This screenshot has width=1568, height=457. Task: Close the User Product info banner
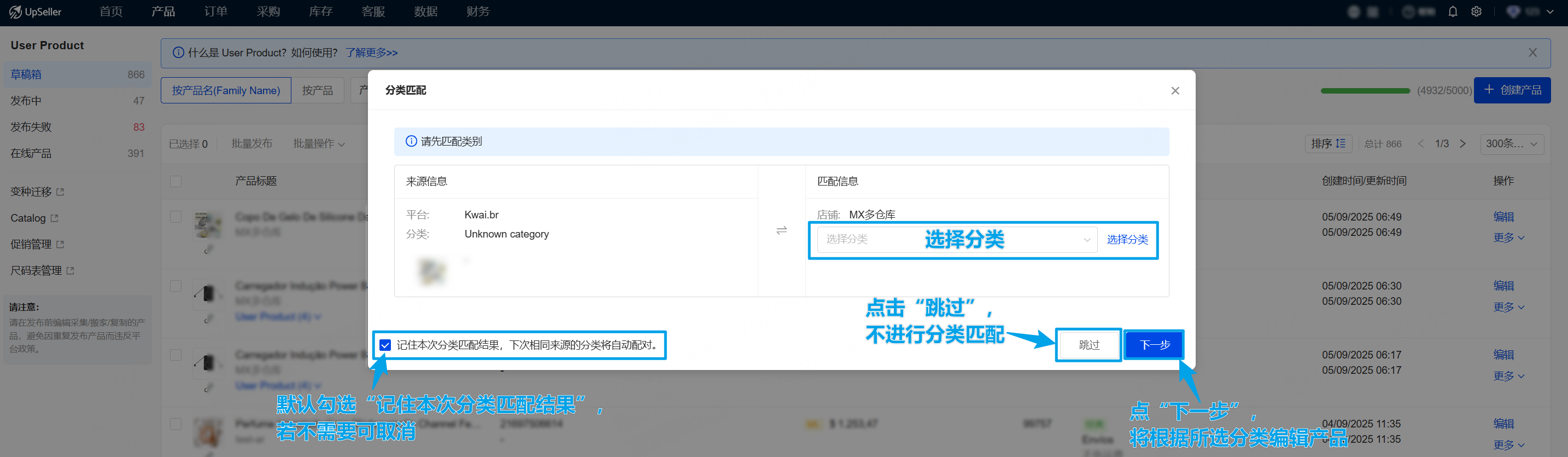coord(1532,53)
